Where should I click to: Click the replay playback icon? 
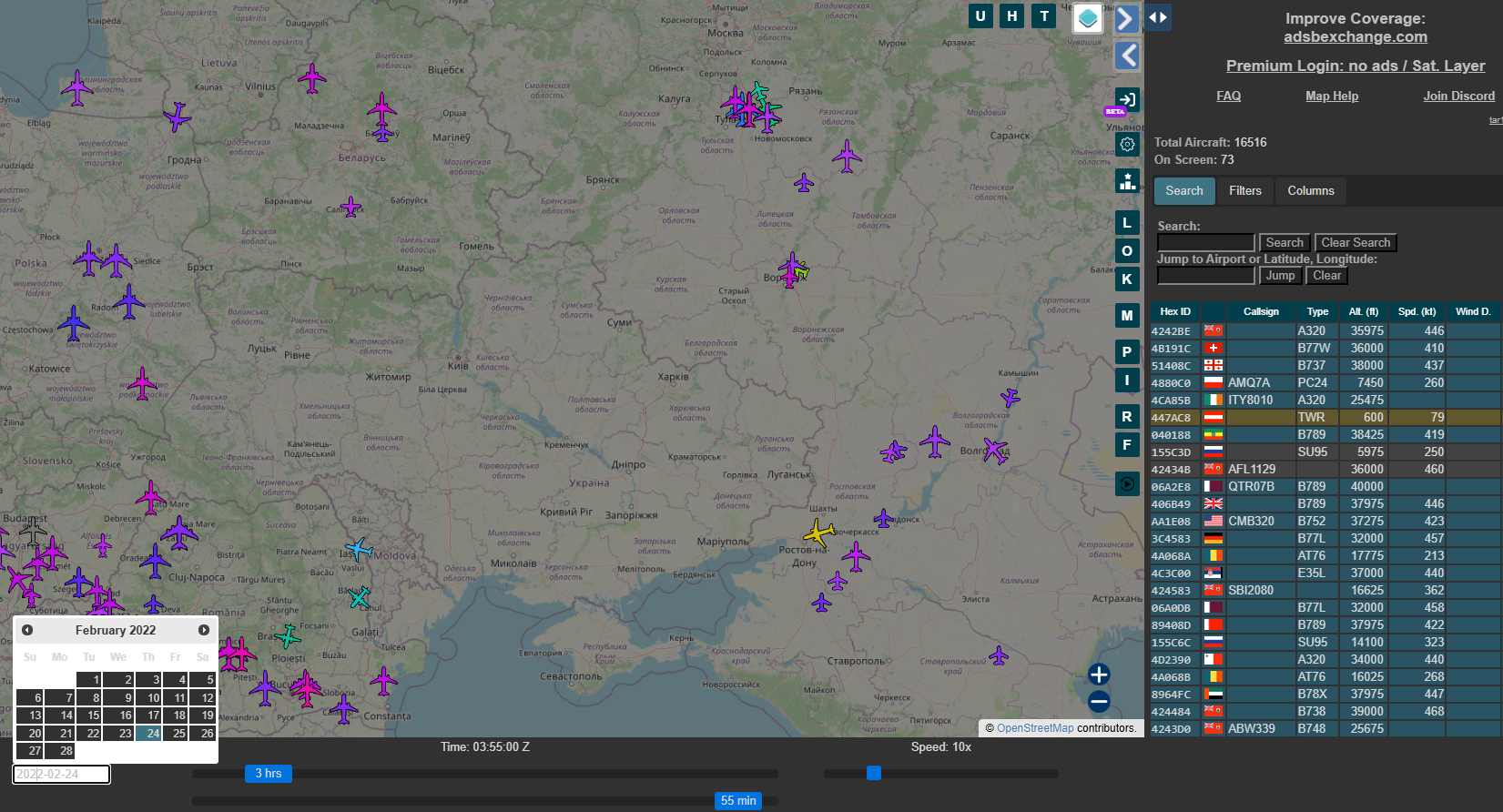[1127, 484]
